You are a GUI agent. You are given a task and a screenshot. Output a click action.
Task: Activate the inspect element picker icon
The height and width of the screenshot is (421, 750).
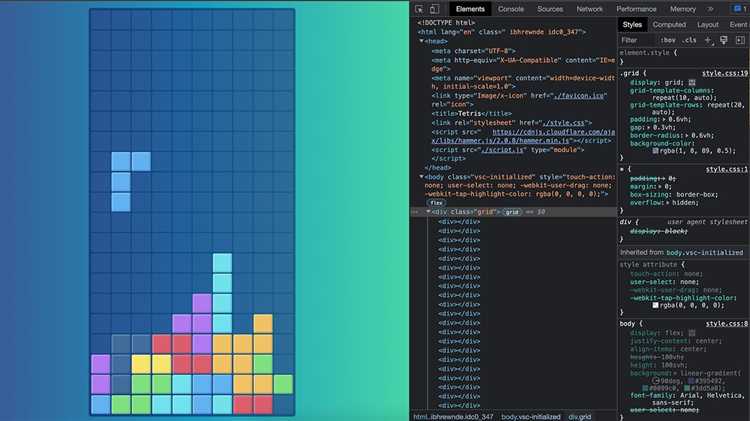point(419,9)
